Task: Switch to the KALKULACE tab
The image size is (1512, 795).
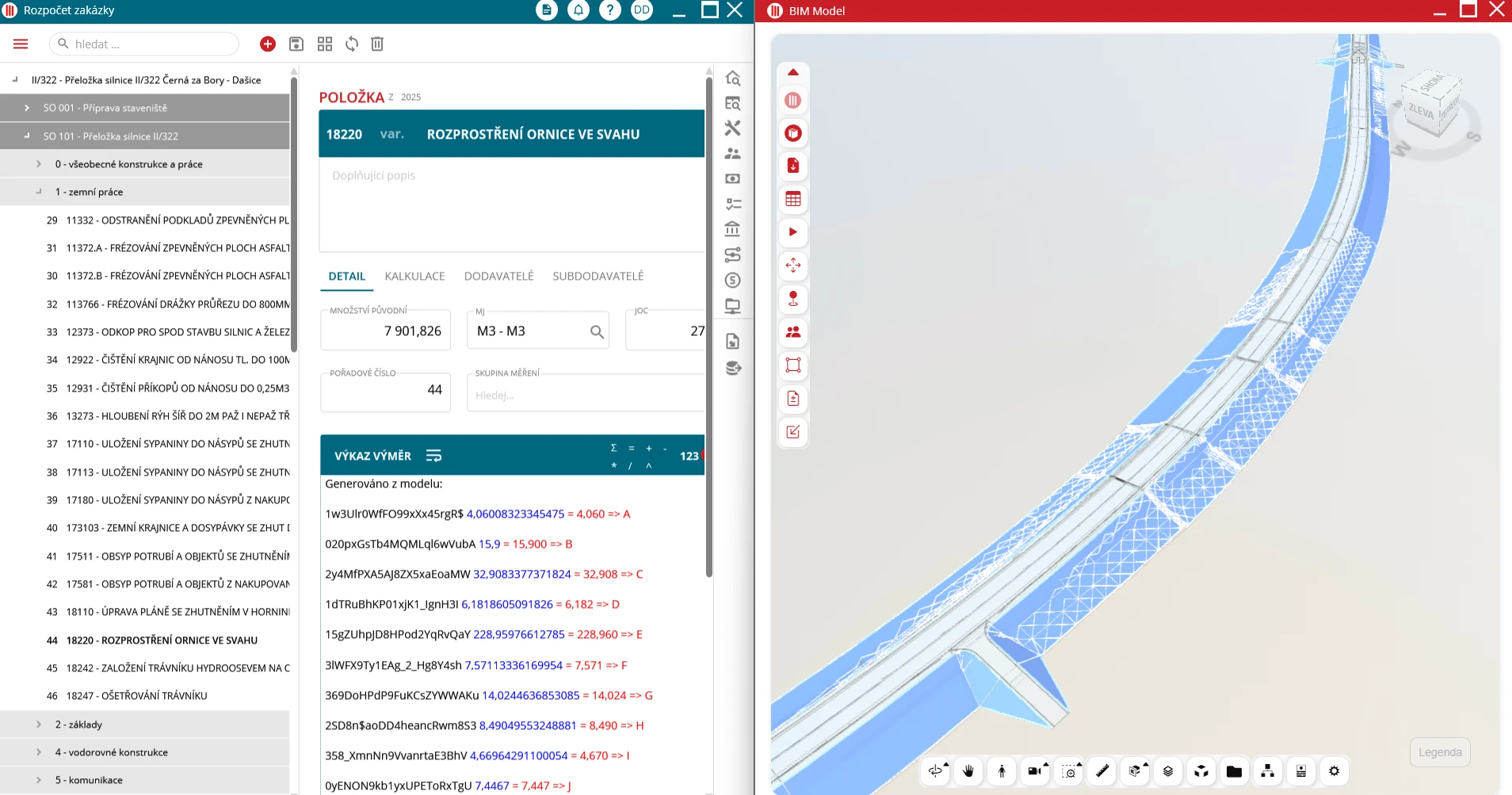Action: click(414, 277)
